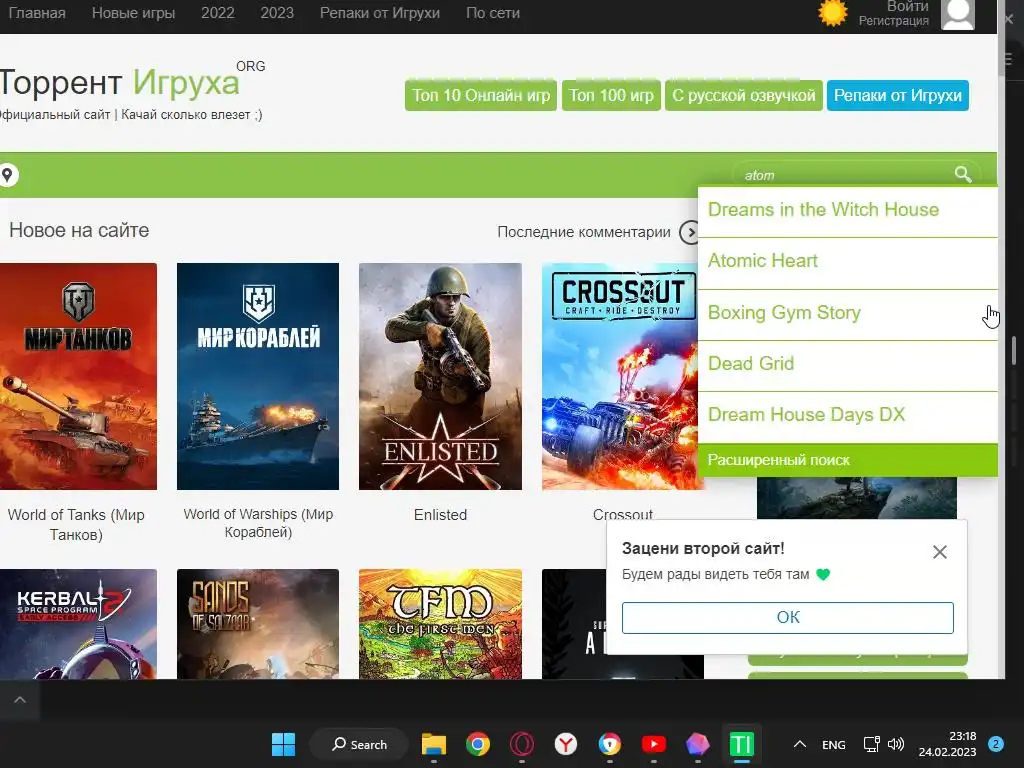Open network settings tray icon
The height and width of the screenshot is (768, 1024).
871,744
